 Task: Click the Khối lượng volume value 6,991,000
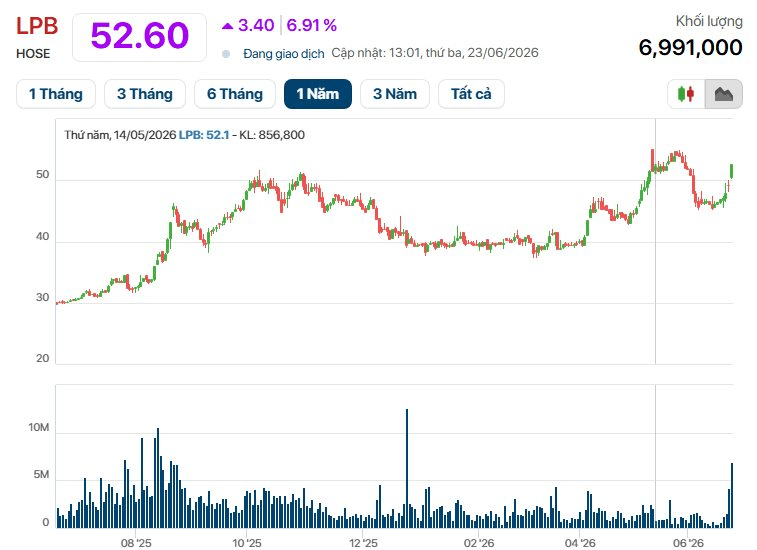pos(690,47)
